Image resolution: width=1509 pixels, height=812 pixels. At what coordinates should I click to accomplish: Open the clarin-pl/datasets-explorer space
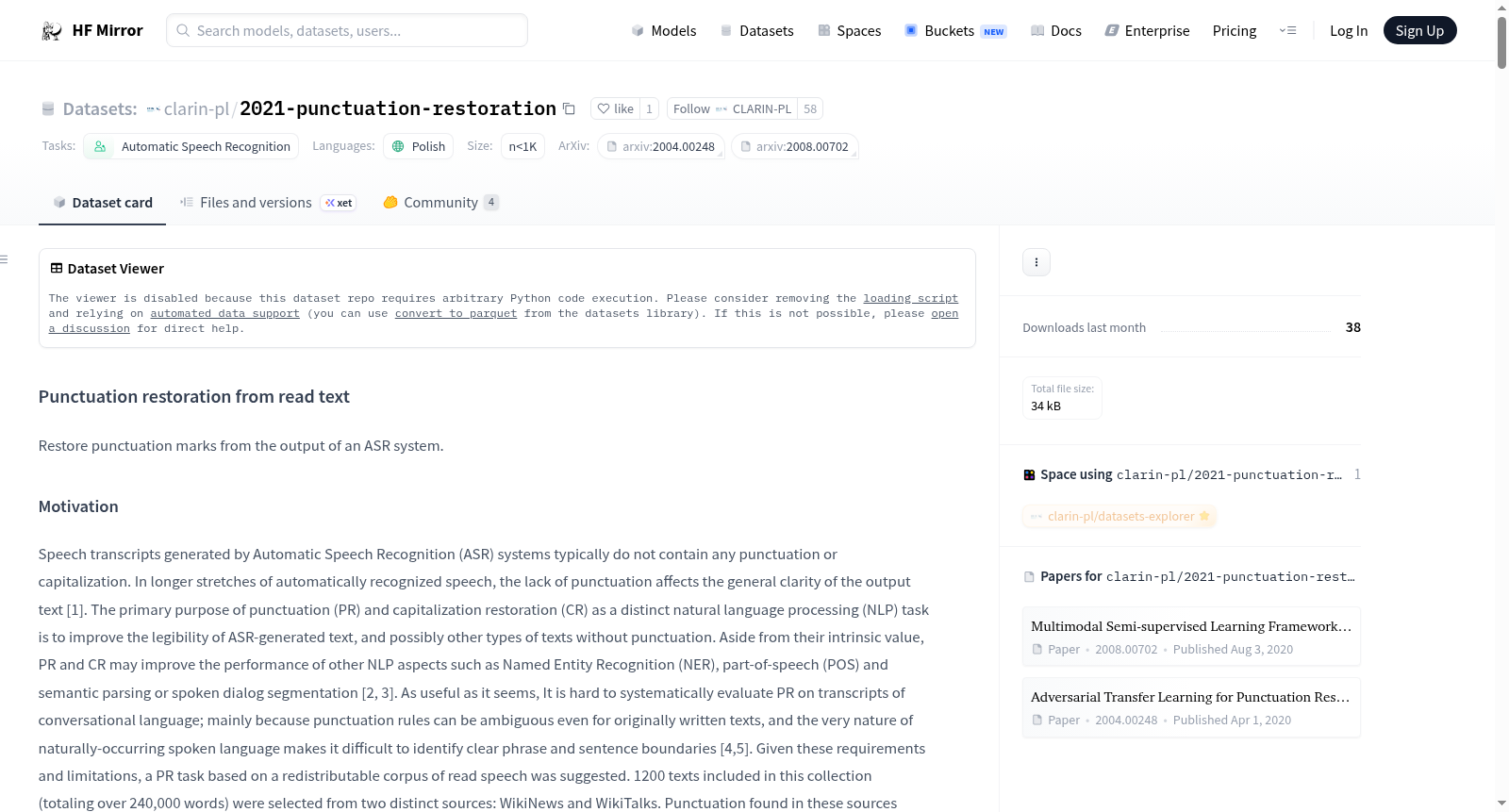click(x=1119, y=516)
